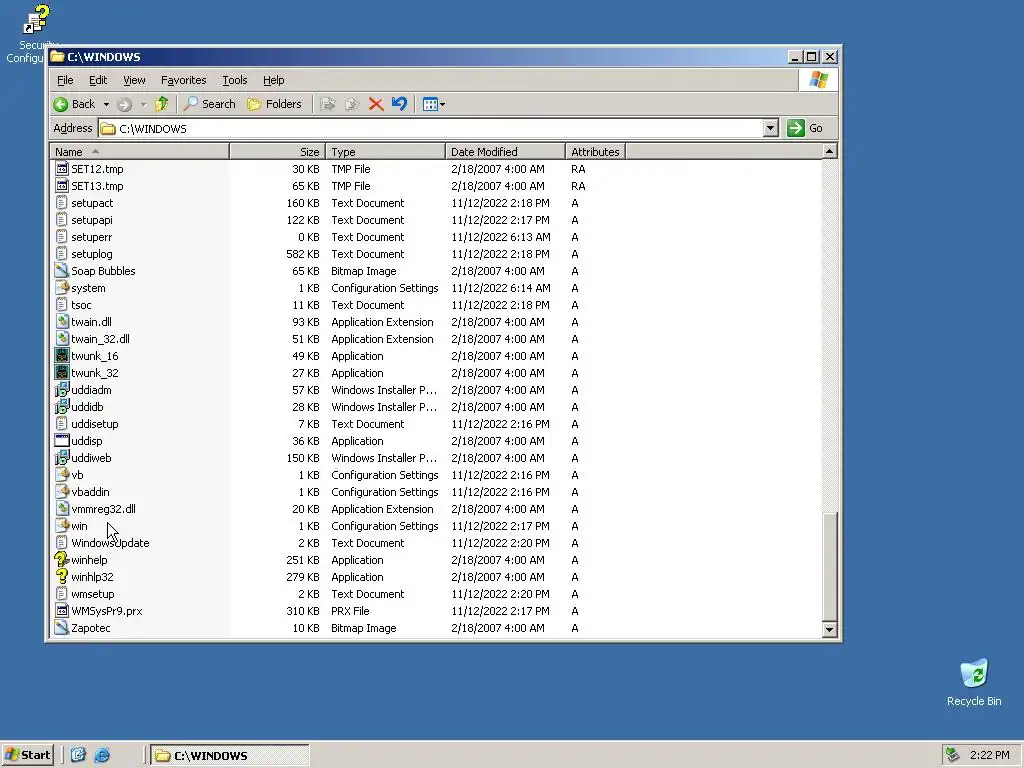Viewport: 1024px width, 768px height.
Task: Click the Back navigation arrow icon
Action: (61, 104)
